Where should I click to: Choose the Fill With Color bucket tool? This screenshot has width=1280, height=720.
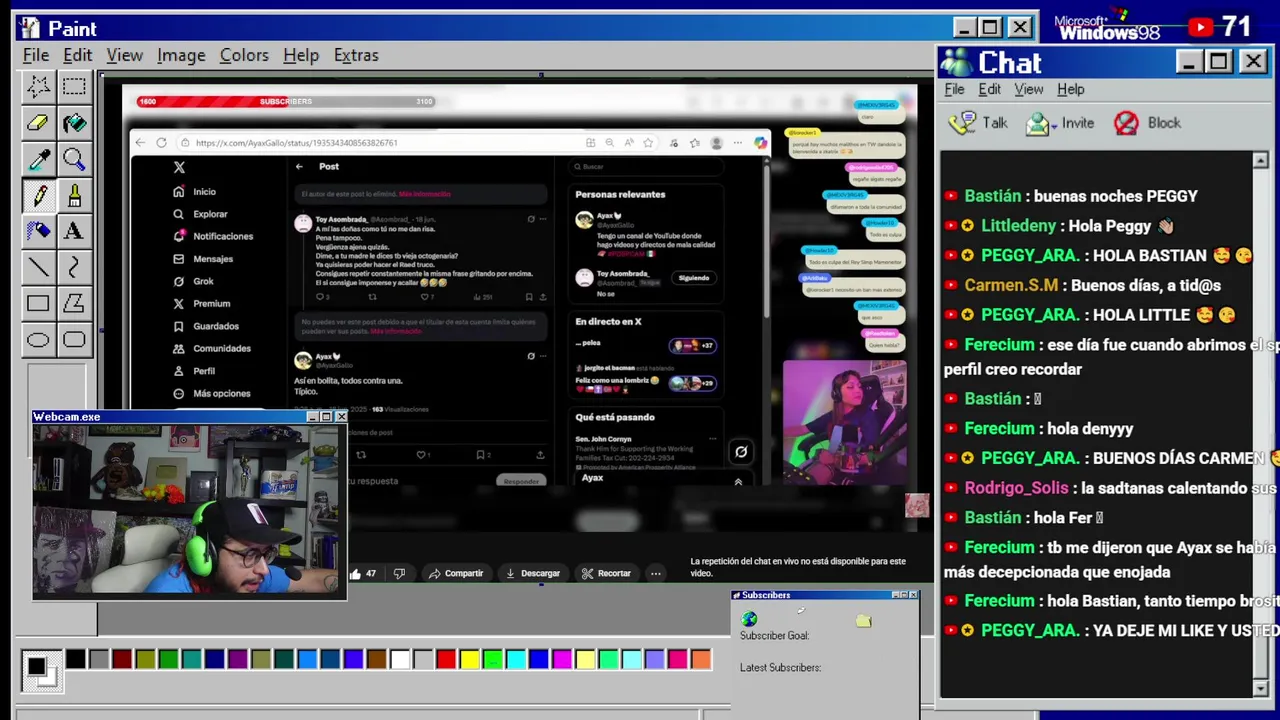coord(74,123)
